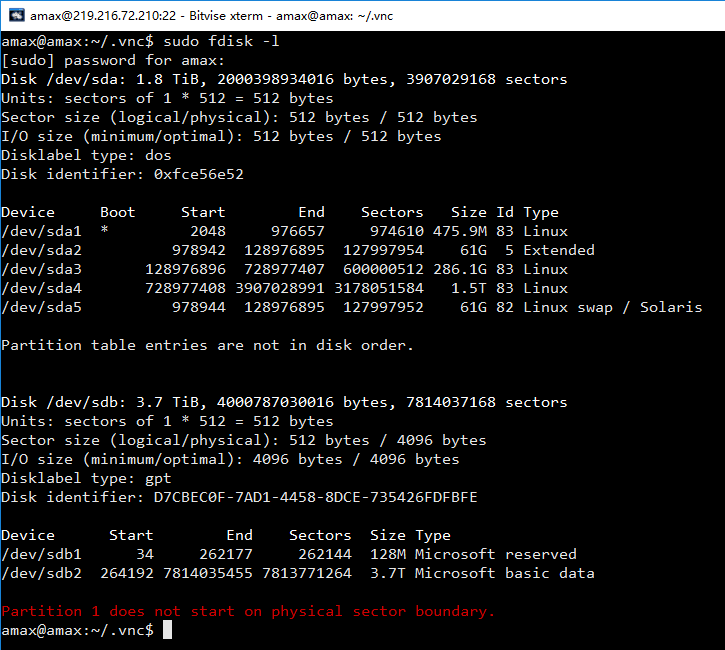Click the /dev/sdb2 device name
The image size is (725, 650).
(41, 573)
